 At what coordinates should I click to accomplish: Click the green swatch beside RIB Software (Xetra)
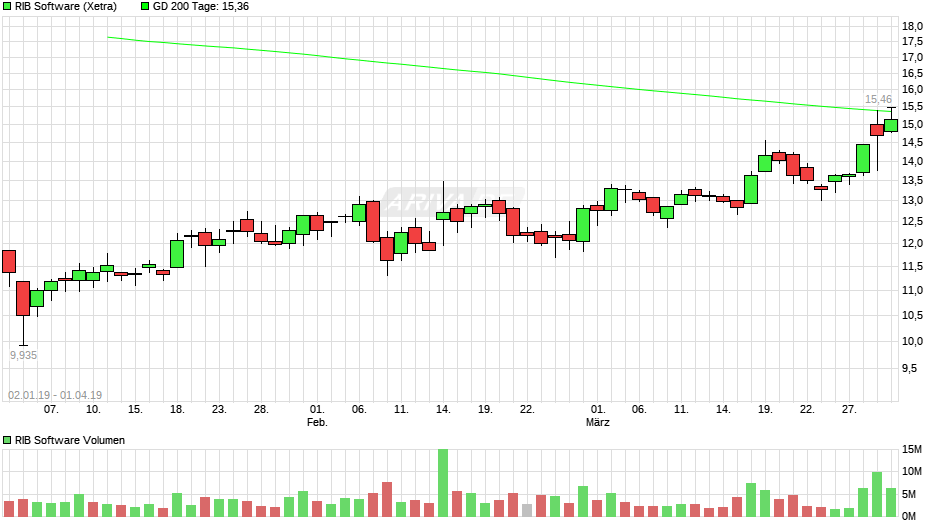pos(7,6)
